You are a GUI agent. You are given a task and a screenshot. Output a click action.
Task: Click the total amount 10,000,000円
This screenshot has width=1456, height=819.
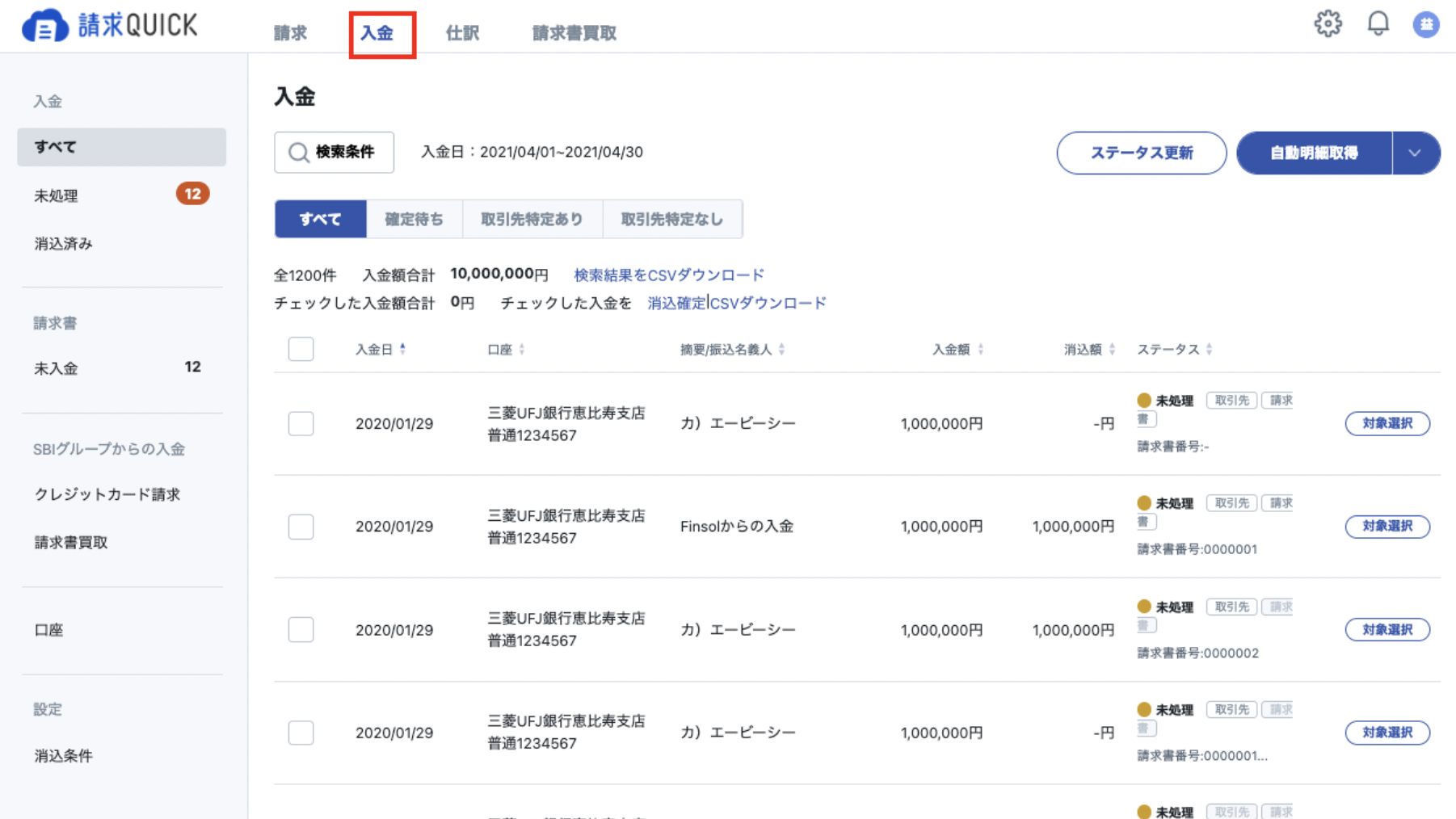tap(499, 275)
